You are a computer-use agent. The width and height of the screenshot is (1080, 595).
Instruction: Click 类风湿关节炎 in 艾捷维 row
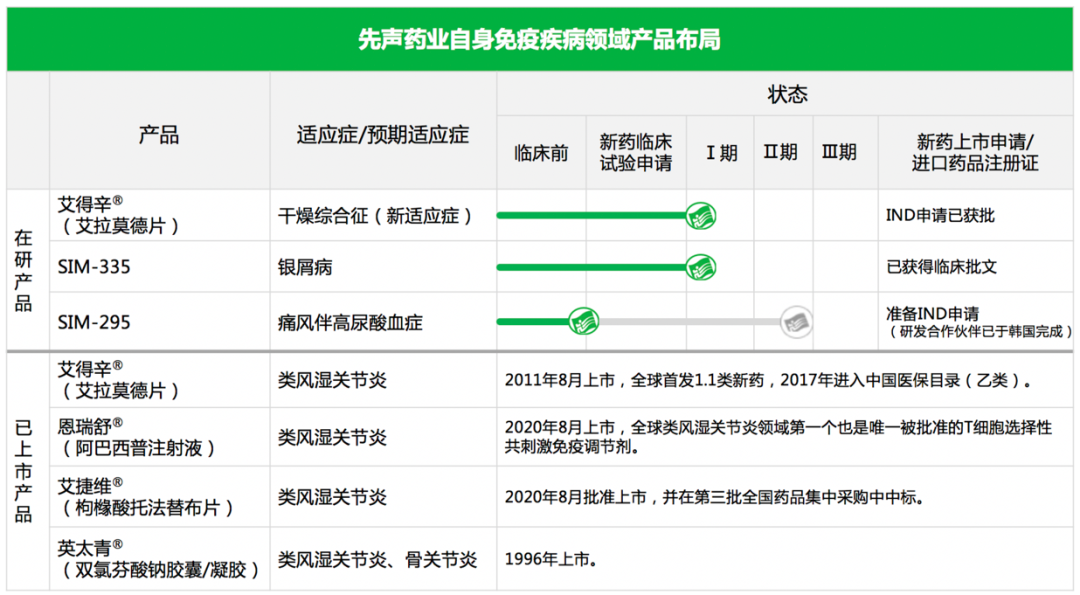(x=332, y=497)
